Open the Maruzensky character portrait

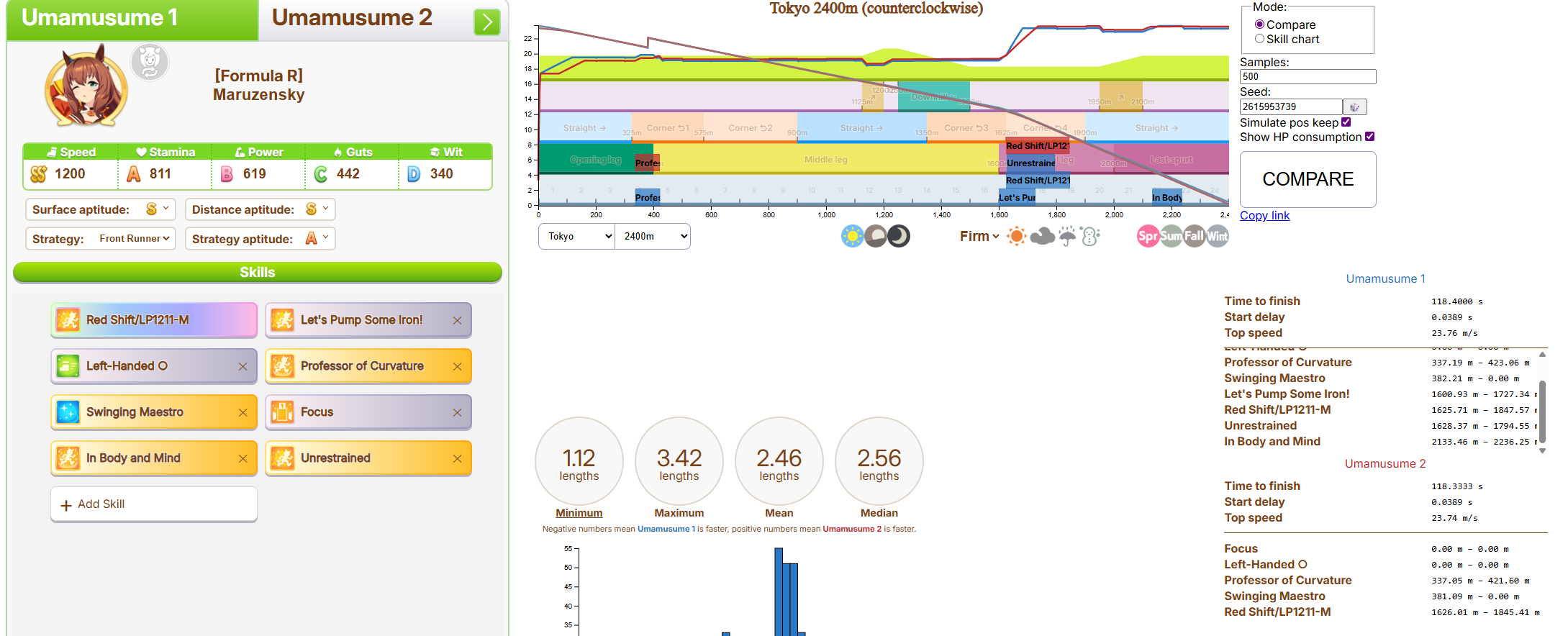(x=86, y=86)
